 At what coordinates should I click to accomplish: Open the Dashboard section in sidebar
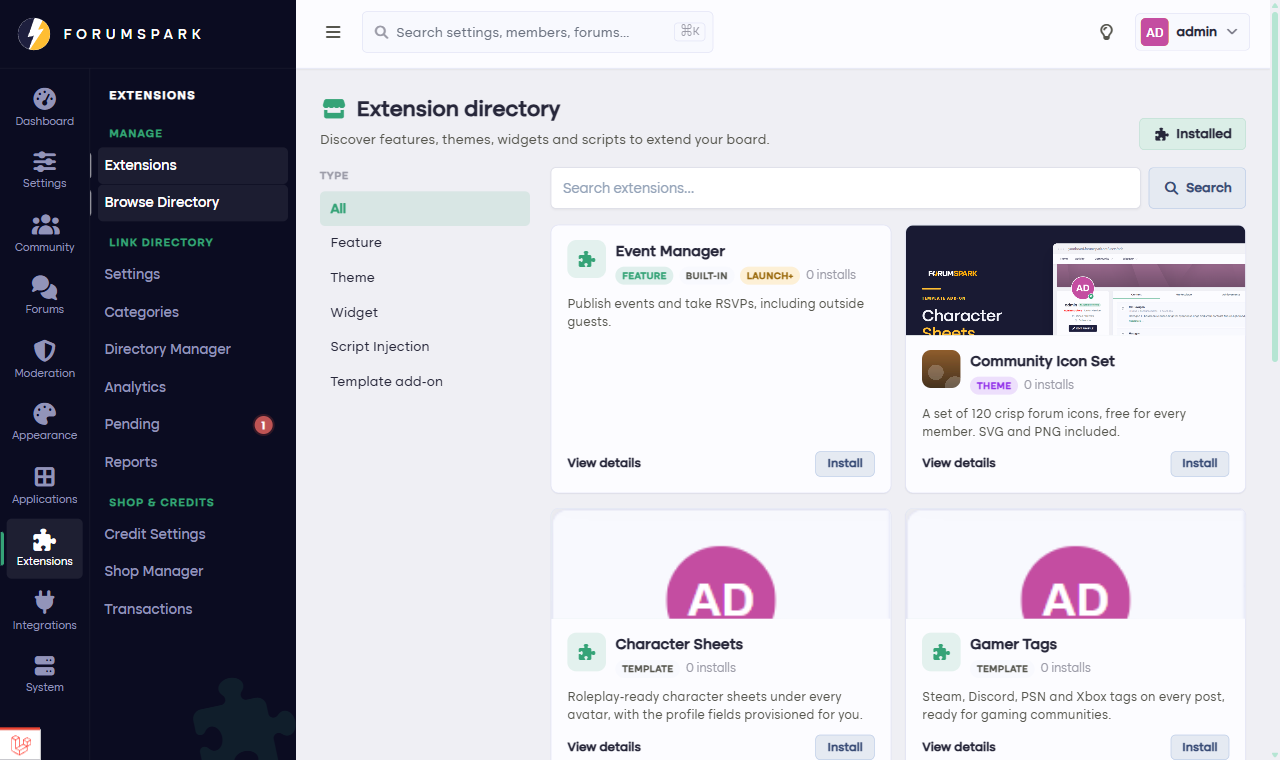(x=44, y=109)
